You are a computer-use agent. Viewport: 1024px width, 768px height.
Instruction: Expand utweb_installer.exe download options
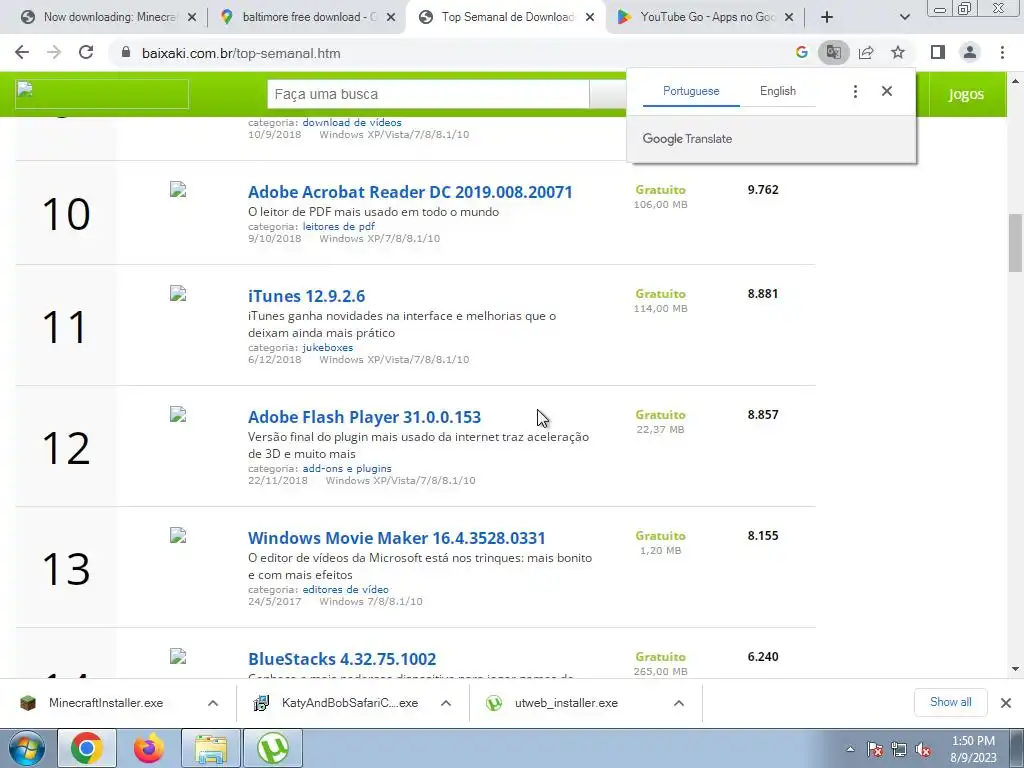(x=679, y=703)
